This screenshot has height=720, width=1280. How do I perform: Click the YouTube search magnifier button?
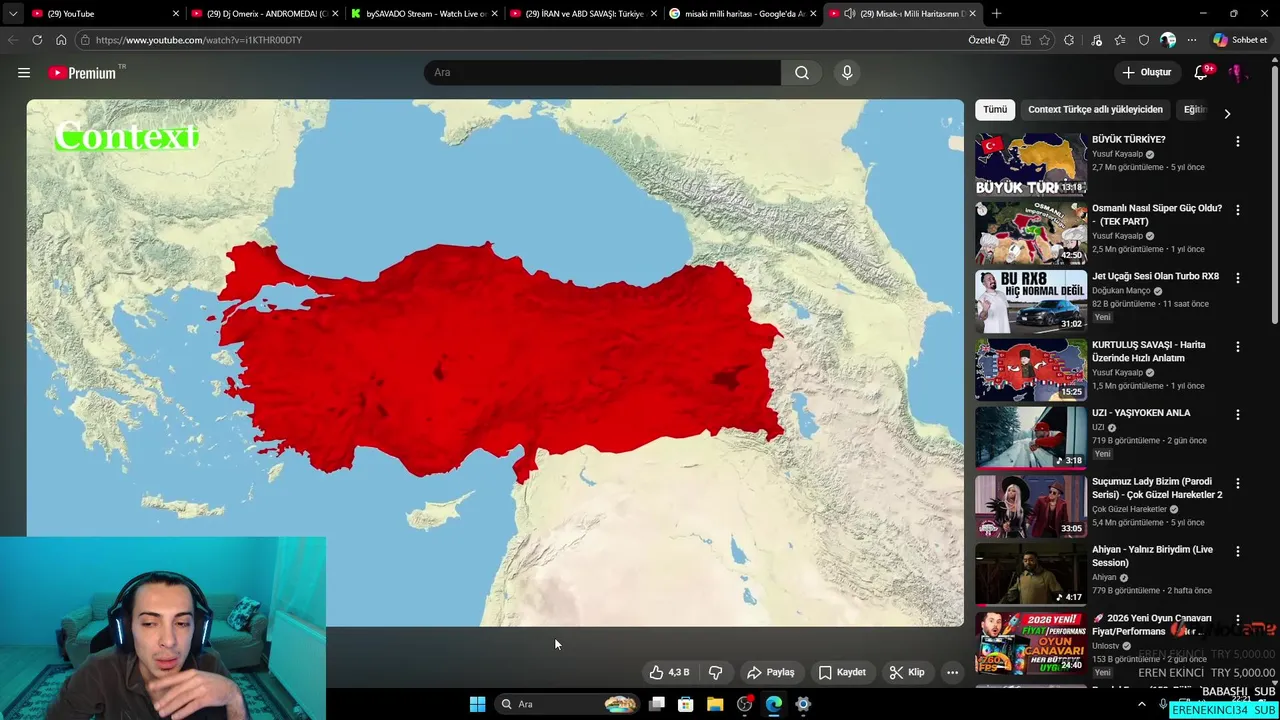point(802,72)
